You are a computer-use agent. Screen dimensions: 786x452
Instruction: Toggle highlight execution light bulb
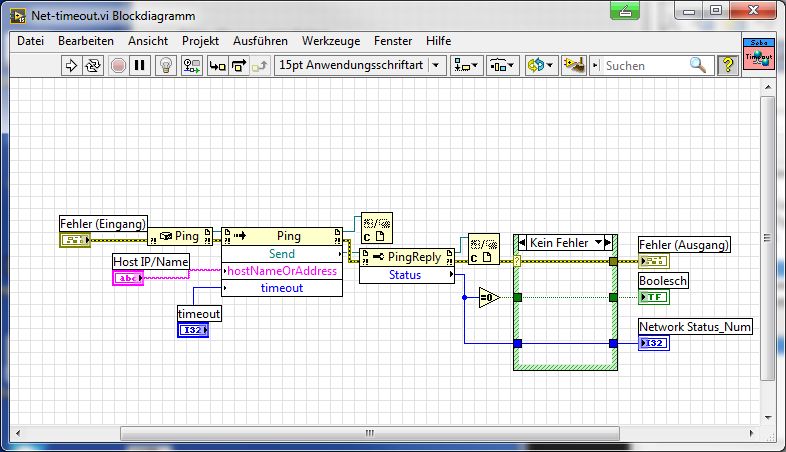(x=167, y=66)
